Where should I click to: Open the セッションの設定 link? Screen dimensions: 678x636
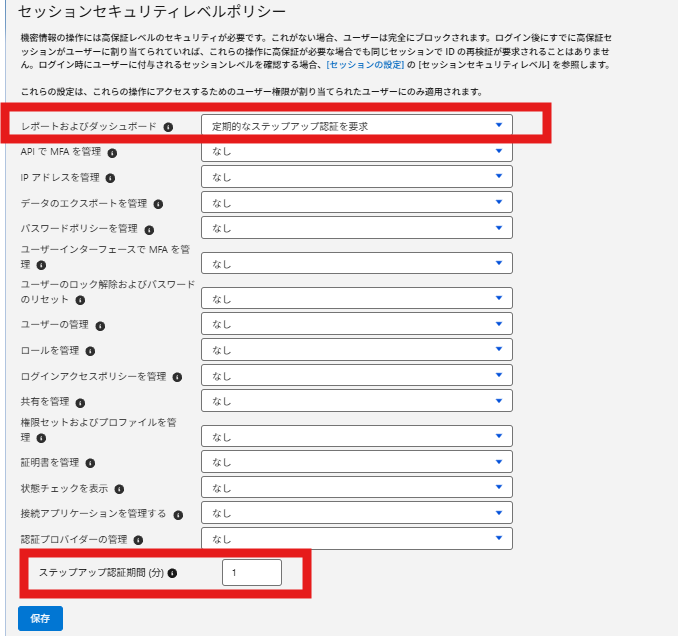(365, 65)
